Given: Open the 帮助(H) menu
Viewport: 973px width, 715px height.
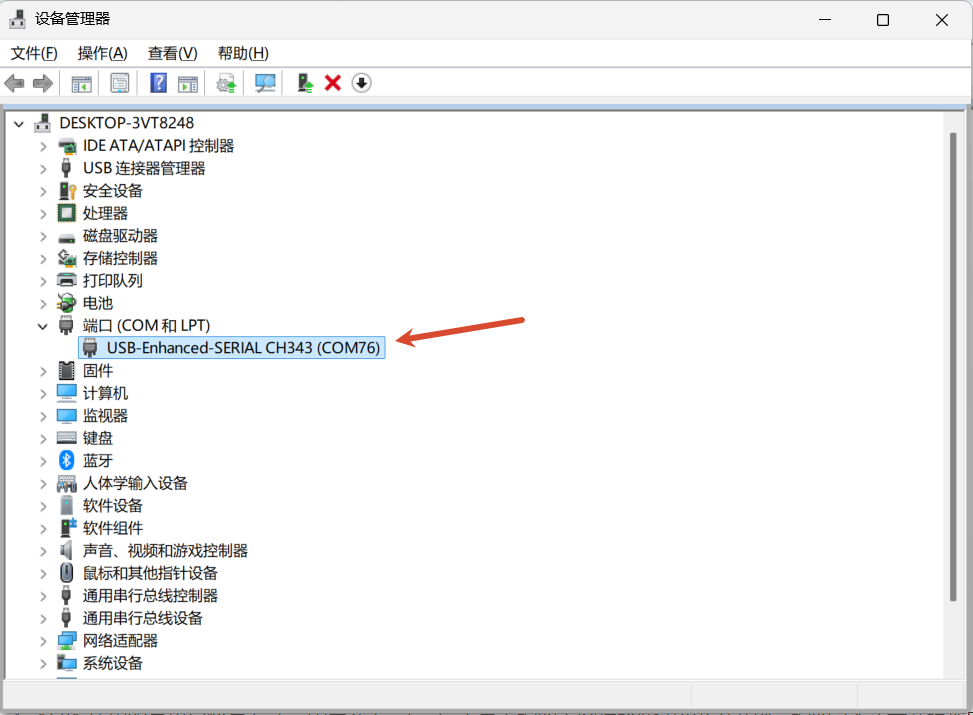Looking at the screenshot, I should click(x=243, y=53).
